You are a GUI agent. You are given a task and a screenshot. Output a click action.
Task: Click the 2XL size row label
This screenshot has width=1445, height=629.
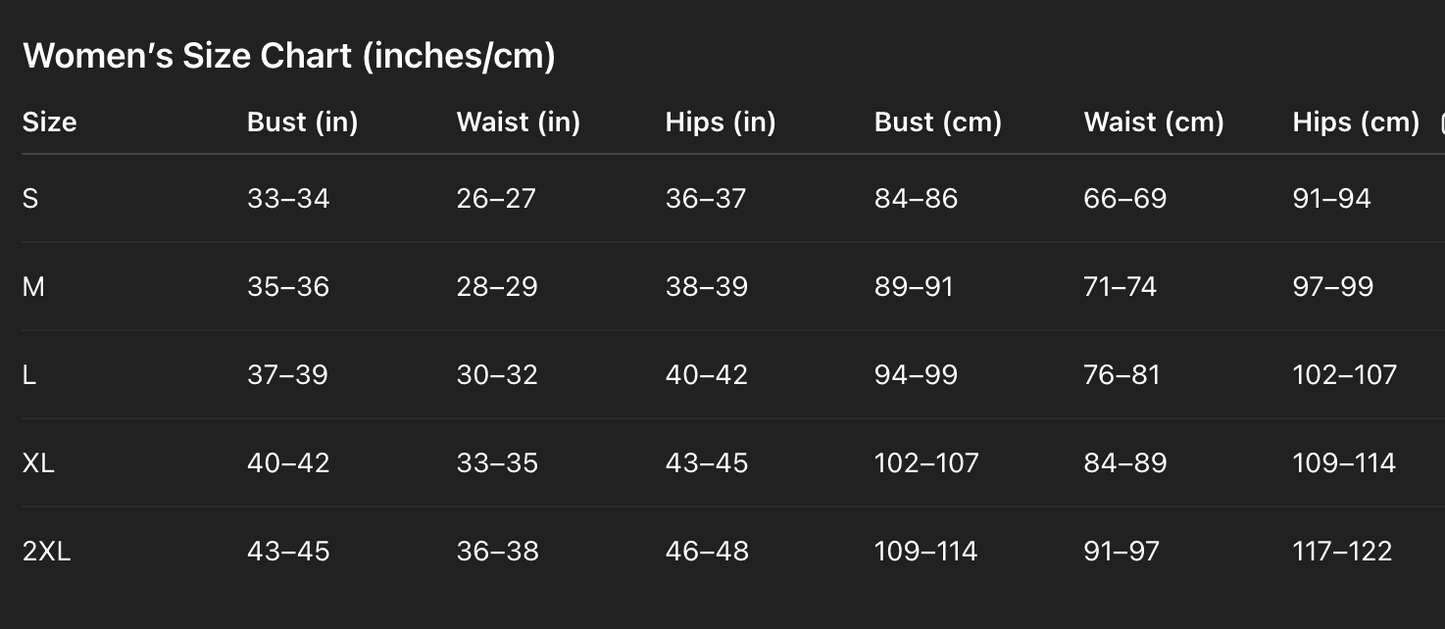click(46, 551)
